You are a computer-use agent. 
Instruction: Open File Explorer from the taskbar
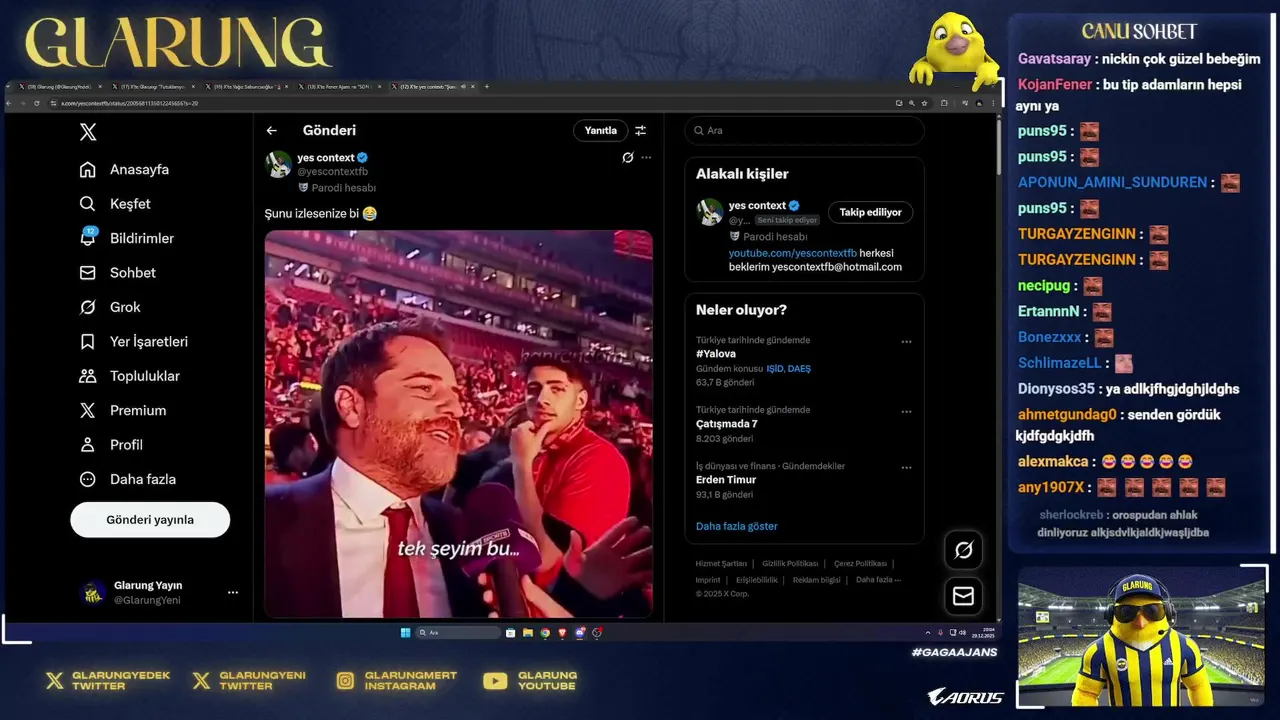tap(528, 633)
